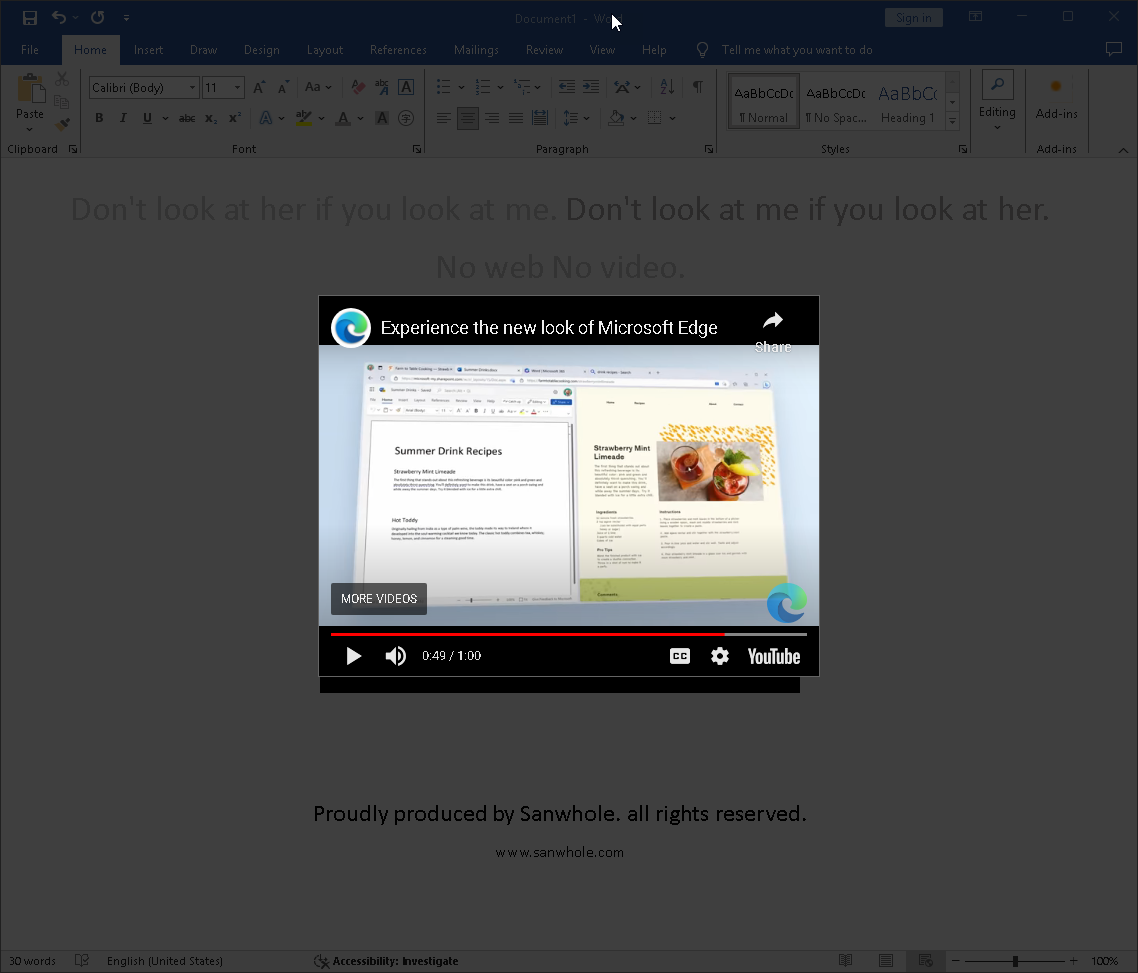This screenshot has height=973, width=1138.
Task: Click the Bullets list icon
Action: (443, 87)
